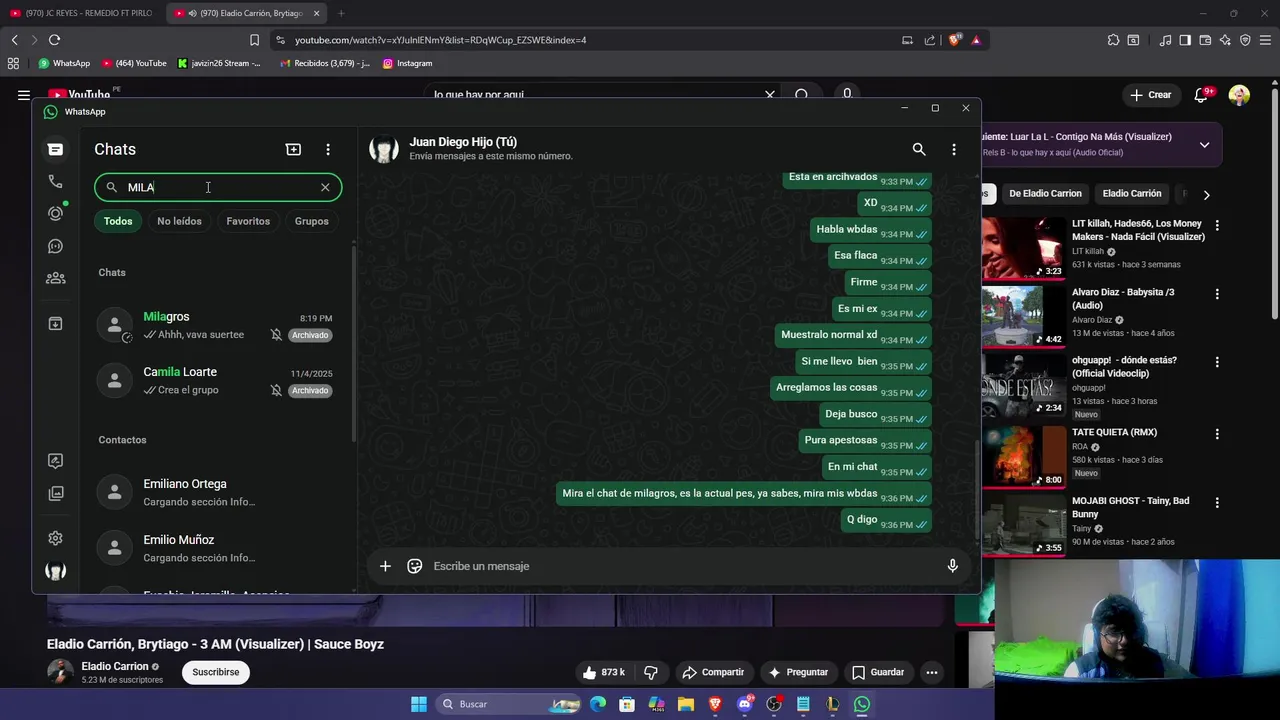Viewport: 1280px width, 720px height.
Task: Open the TATE QUIETA (RMX) thumbnail
Action: click(x=1023, y=456)
